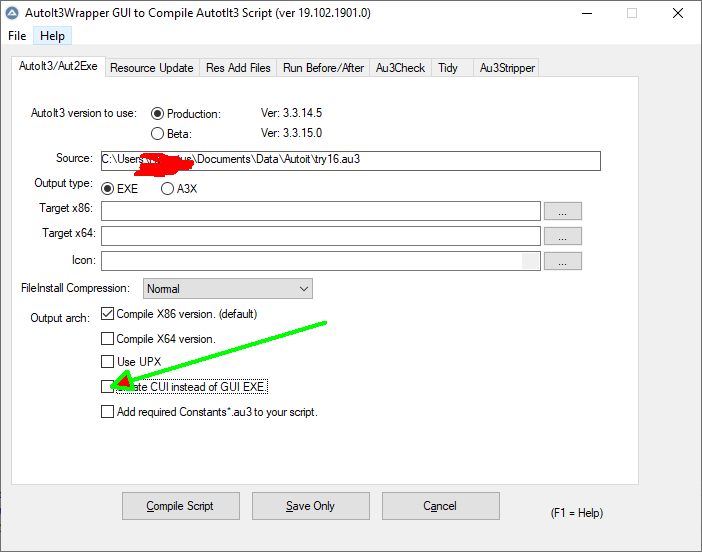Screen dimensions: 702x552
Task: Open the Help menu
Action: coord(52,36)
